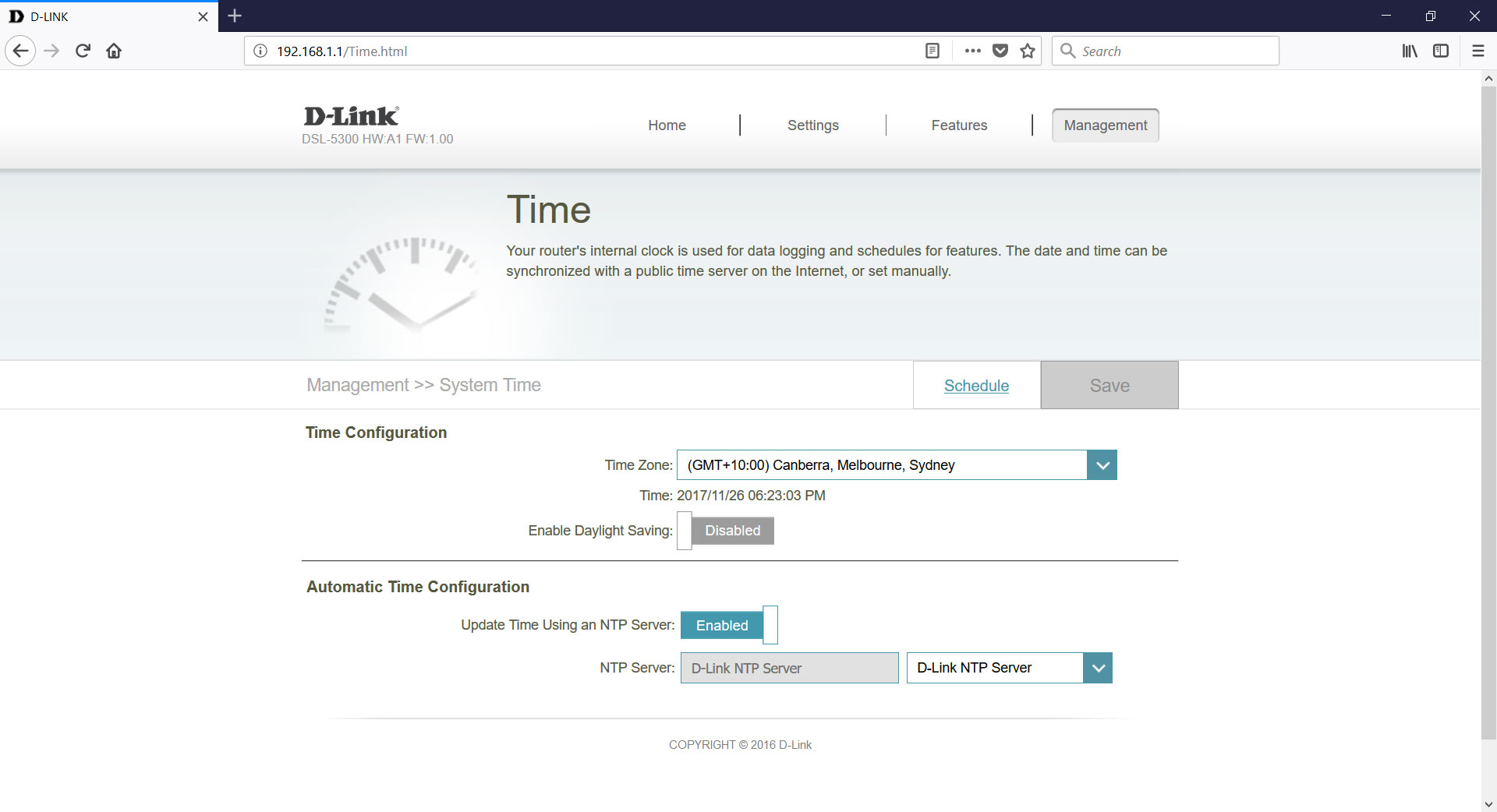Go back with the browser back arrow

click(x=21, y=51)
